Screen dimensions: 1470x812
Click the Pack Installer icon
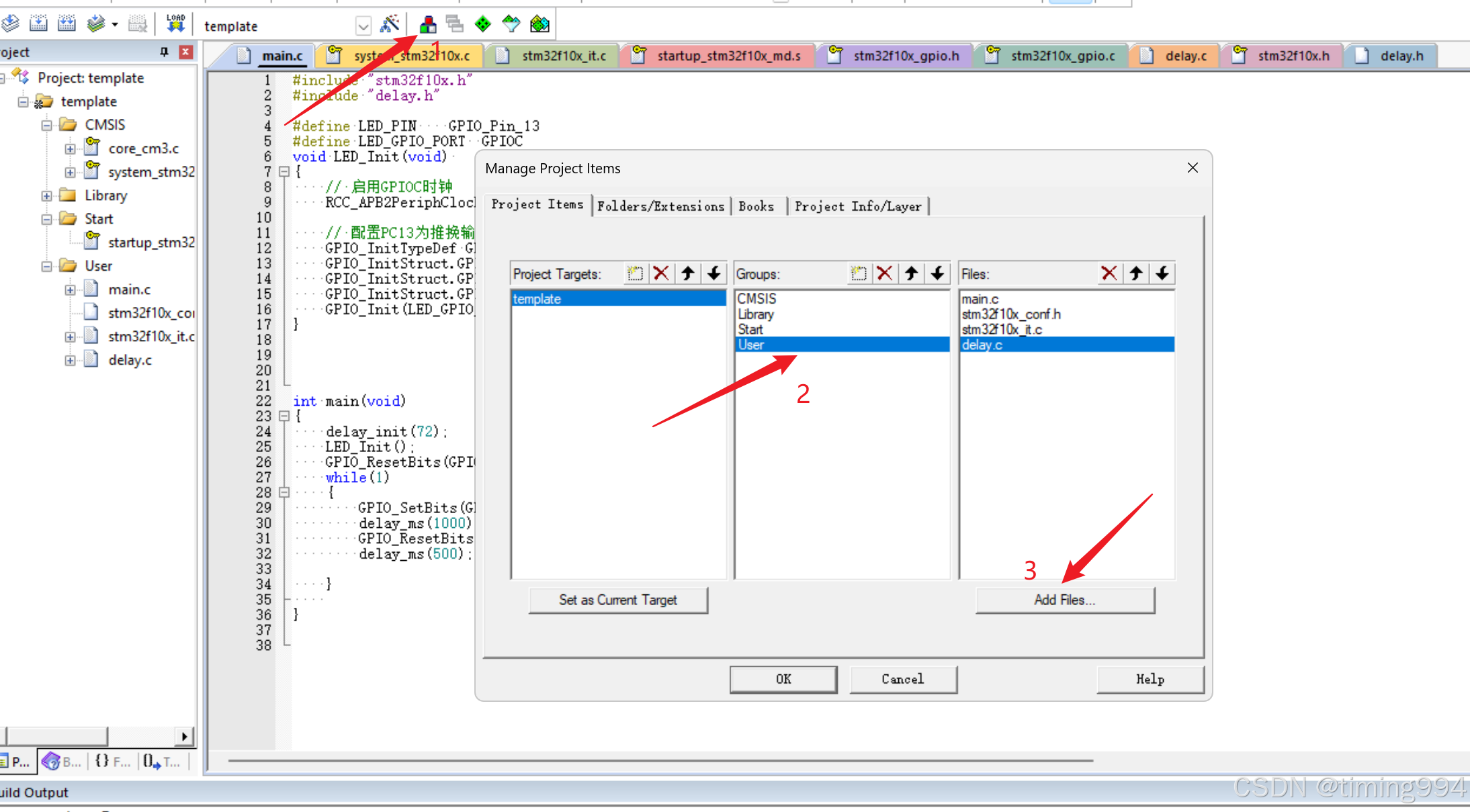539,25
